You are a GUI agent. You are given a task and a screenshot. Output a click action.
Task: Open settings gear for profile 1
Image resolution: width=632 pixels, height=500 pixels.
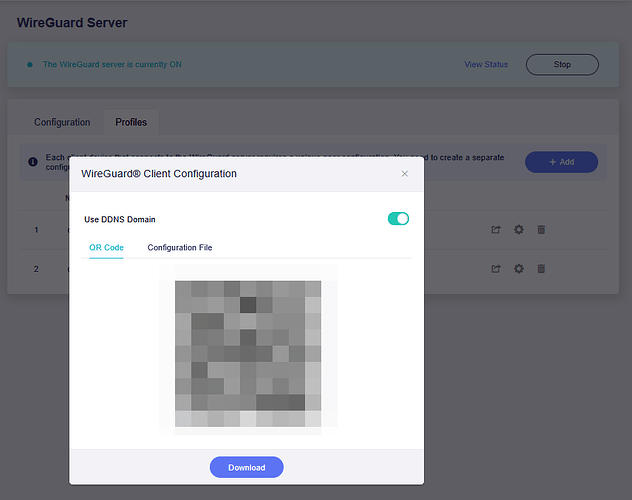point(519,230)
